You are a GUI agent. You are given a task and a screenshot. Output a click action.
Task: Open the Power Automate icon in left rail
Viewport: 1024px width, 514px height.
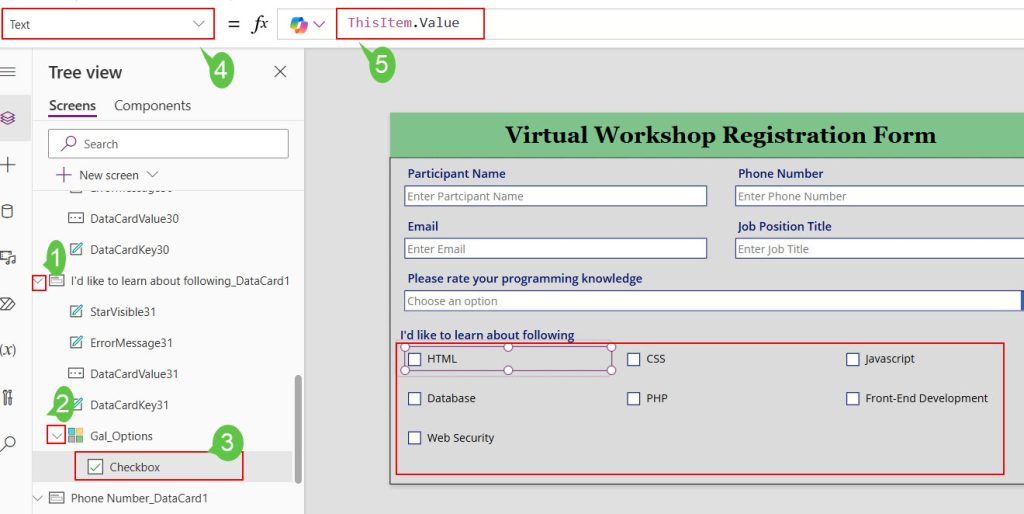pyautogui.click(x=8, y=304)
